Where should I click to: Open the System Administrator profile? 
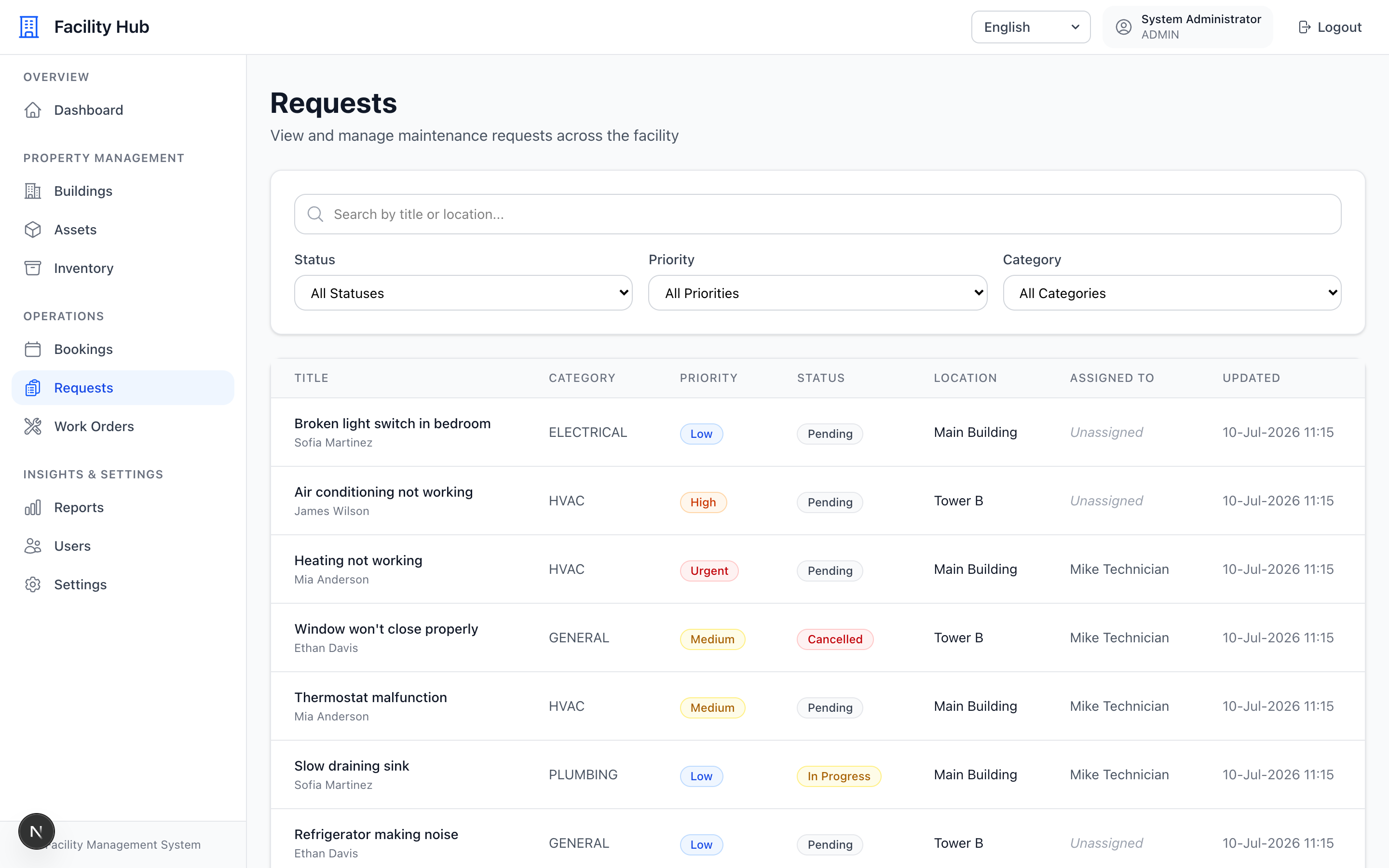[1187, 27]
